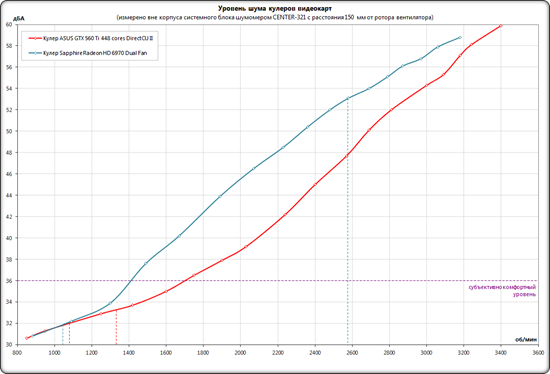Click the "38" vertical axis label
Screen dimensions: 550x374
coord(9,259)
